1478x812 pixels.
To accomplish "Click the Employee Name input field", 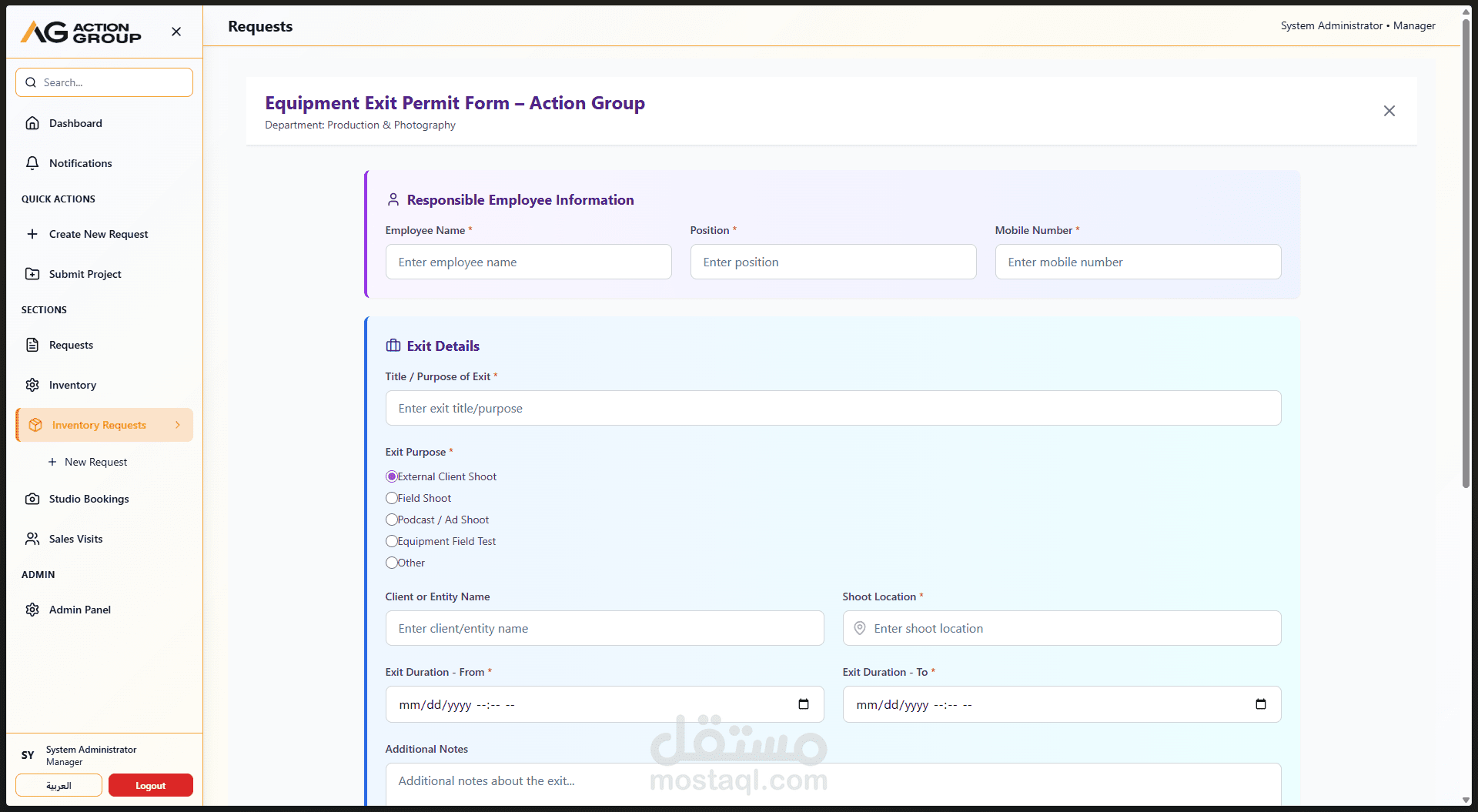I will (x=528, y=262).
